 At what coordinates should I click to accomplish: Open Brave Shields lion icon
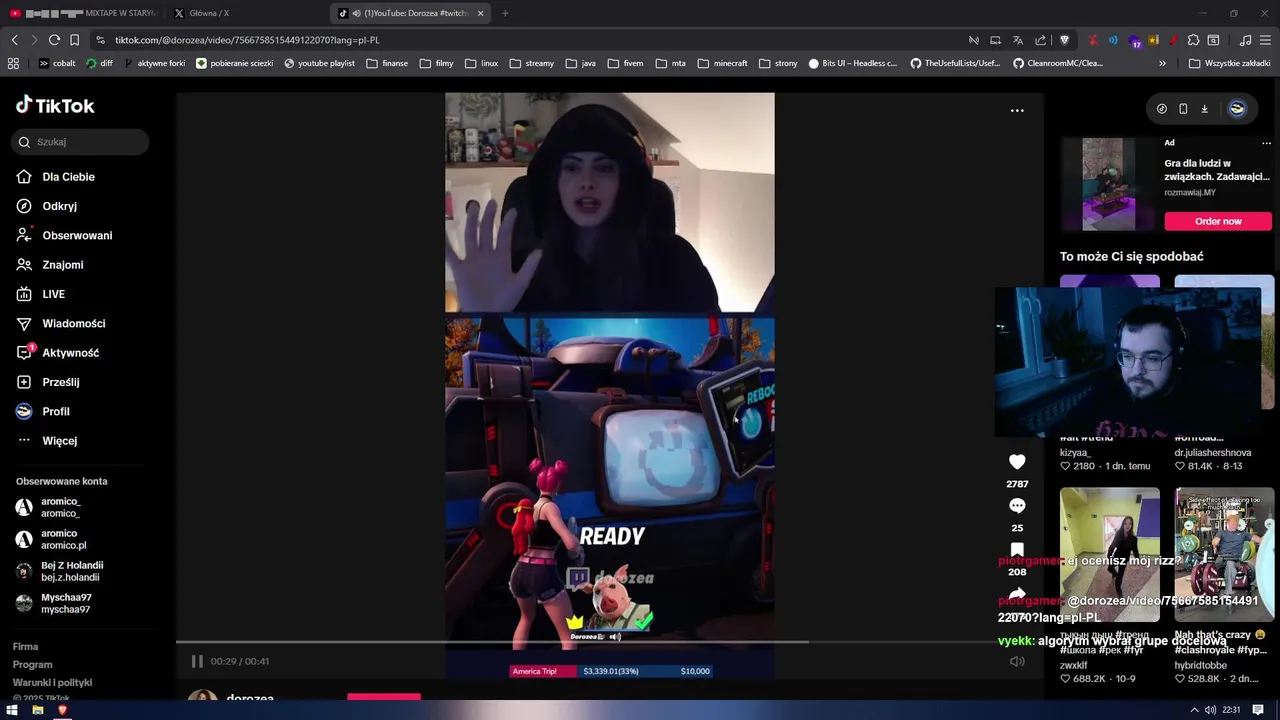pyautogui.click(x=1064, y=40)
